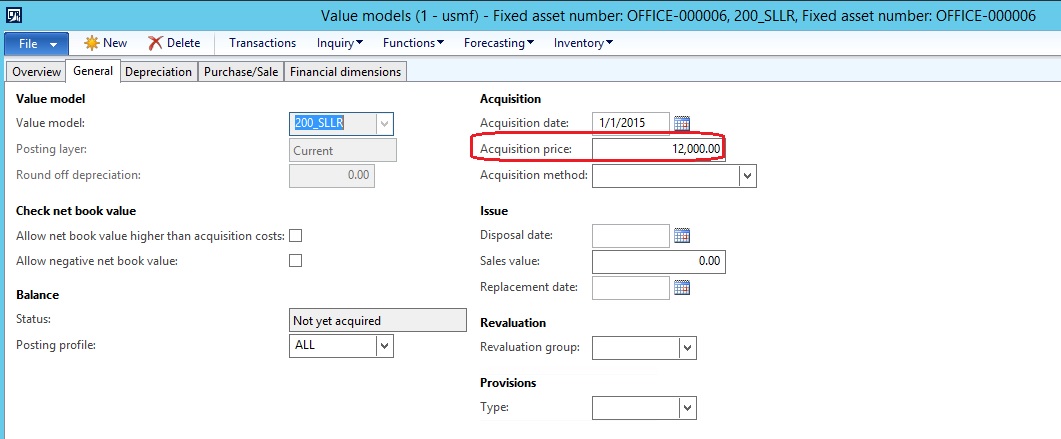Open the Provisions Type dropdown
The image size is (1061, 439).
point(686,408)
